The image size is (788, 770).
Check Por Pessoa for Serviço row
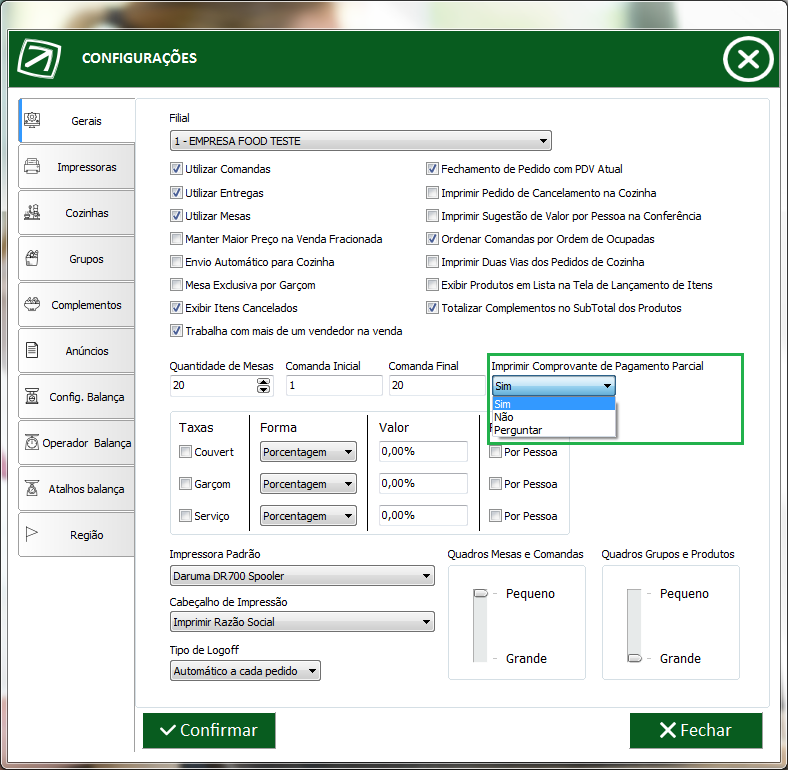pyautogui.click(x=496, y=516)
